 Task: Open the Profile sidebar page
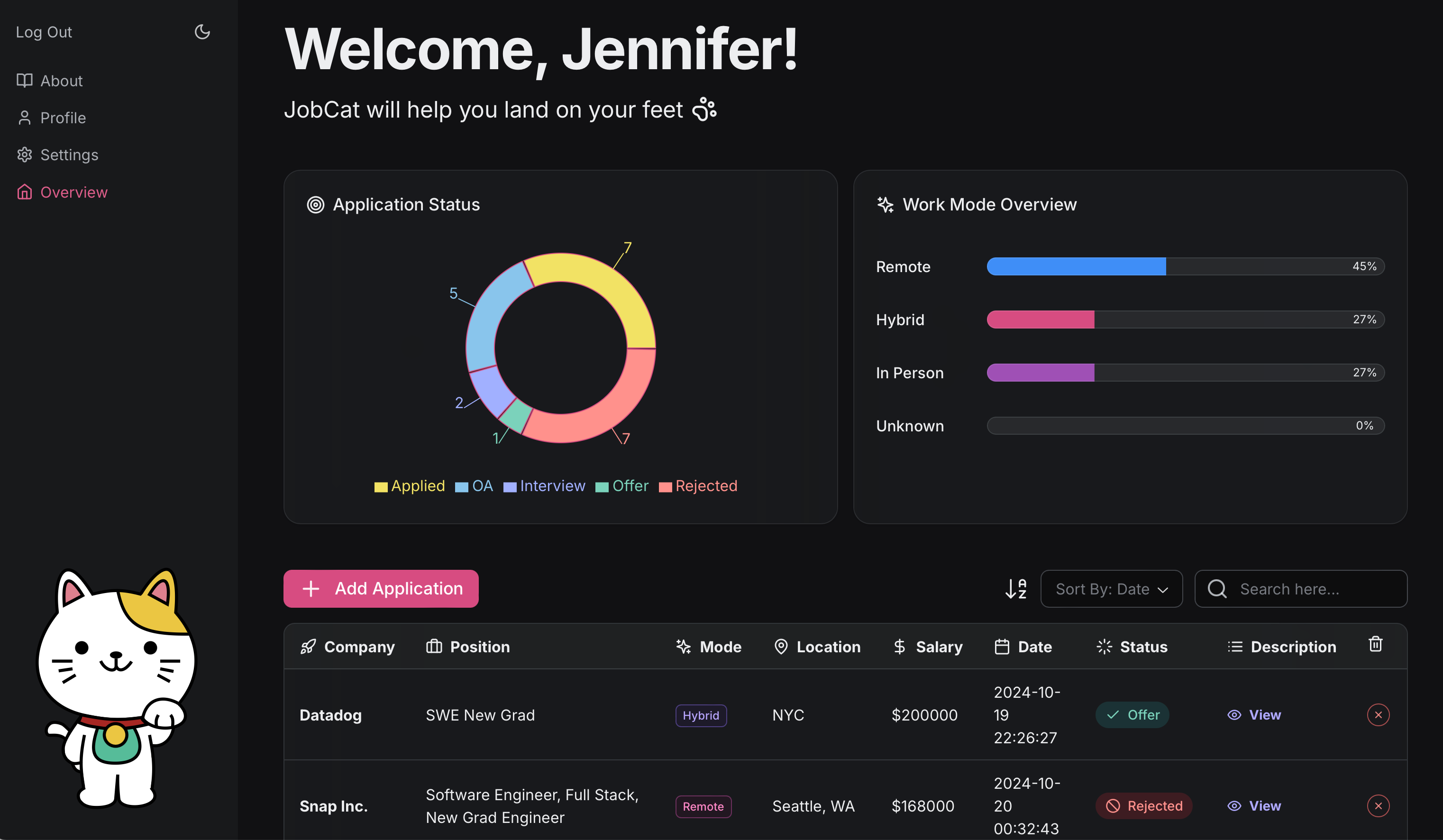[x=63, y=118]
